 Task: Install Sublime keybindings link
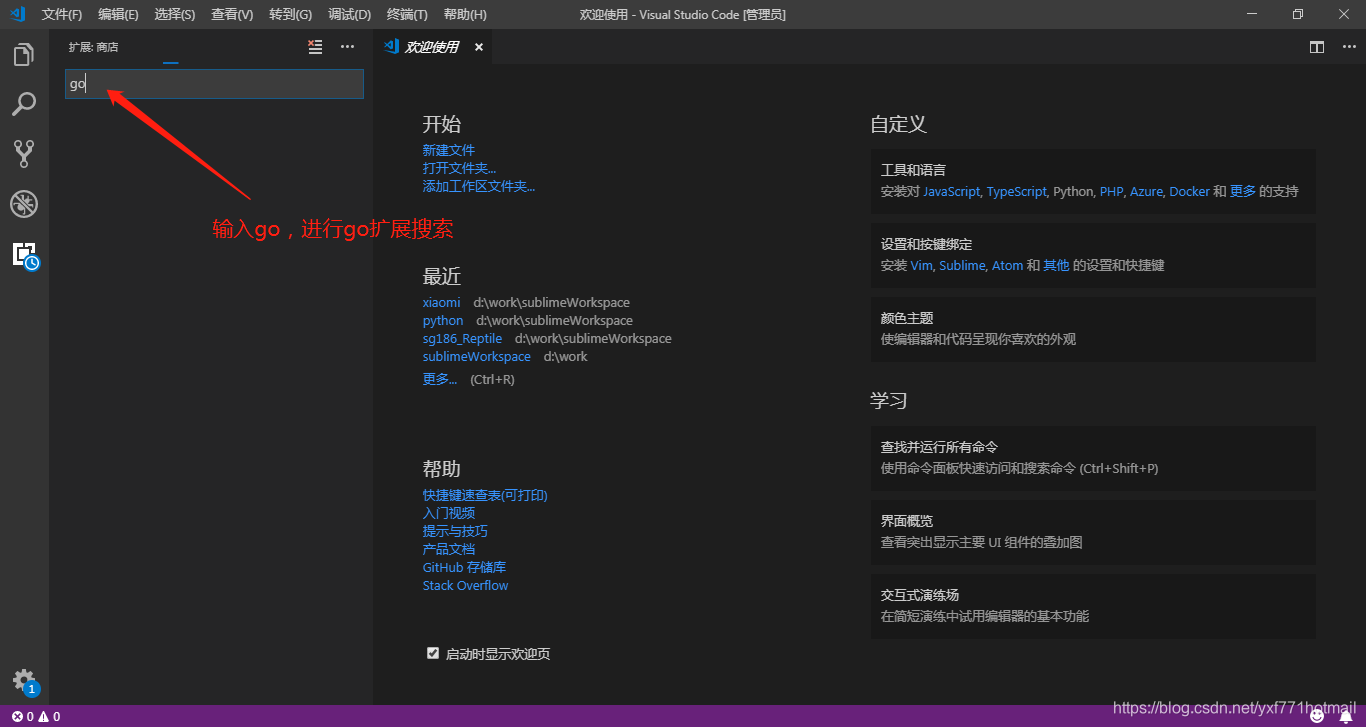pyautogui.click(x=962, y=265)
